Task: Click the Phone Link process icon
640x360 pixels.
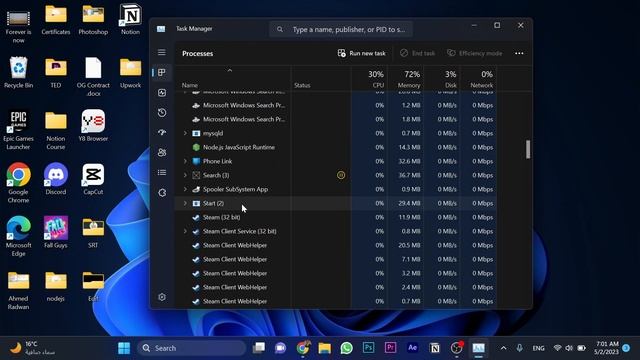Action: [196, 161]
